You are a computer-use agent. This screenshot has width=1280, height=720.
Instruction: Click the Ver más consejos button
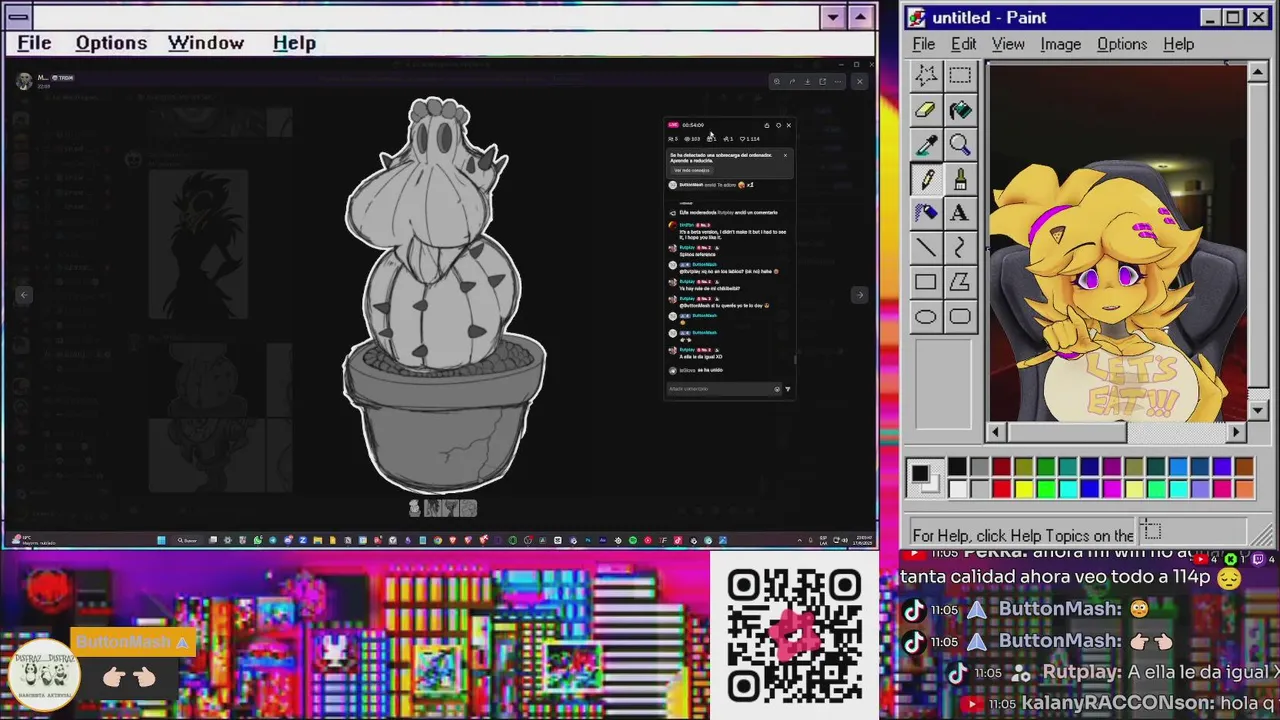click(692, 170)
